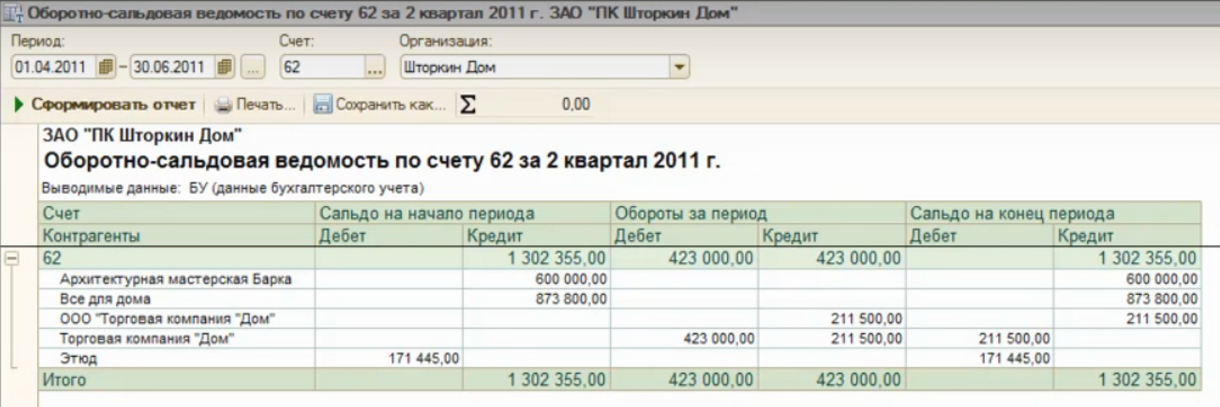Click header Сальдо на начало периода
The width and height of the screenshot is (1220, 407).
coord(463,213)
